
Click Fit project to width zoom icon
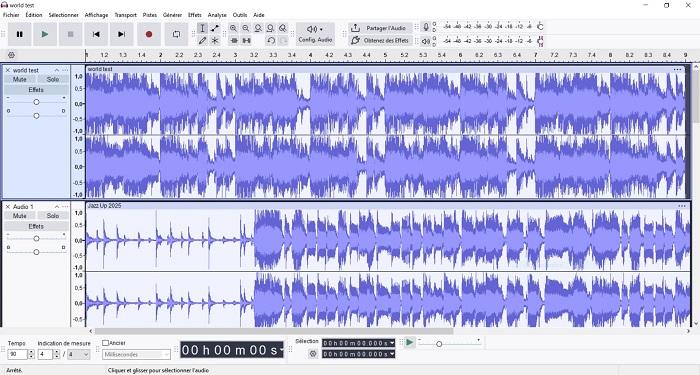pos(271,28)
